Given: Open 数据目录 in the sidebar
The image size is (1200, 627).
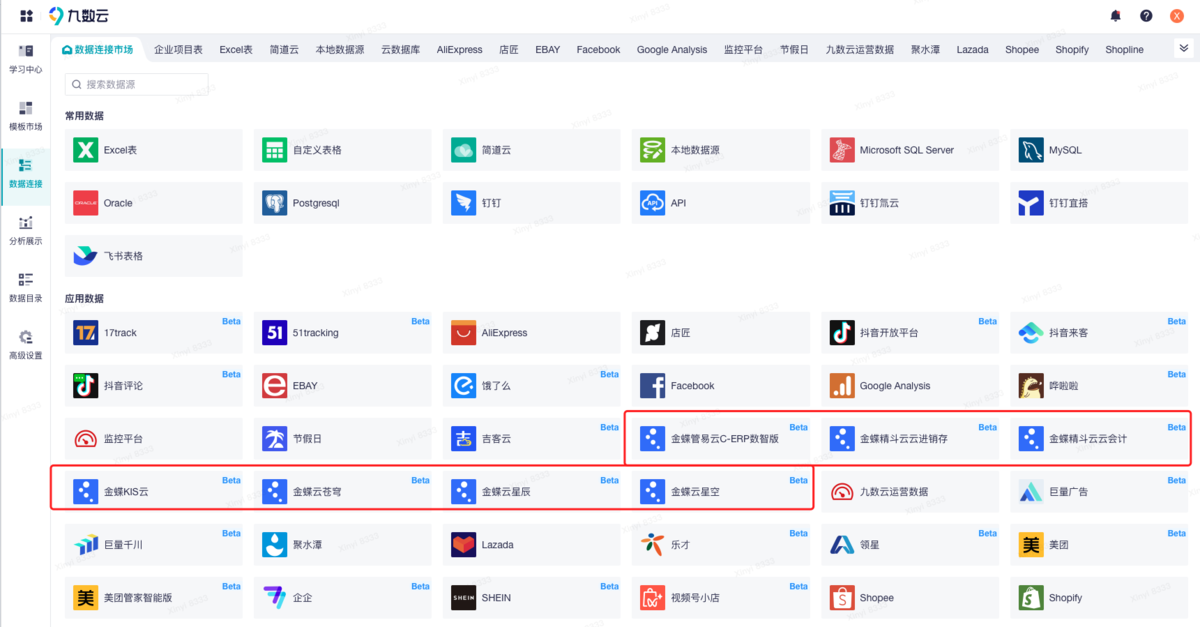Looking at the screenshot, I should coord(26,287).
